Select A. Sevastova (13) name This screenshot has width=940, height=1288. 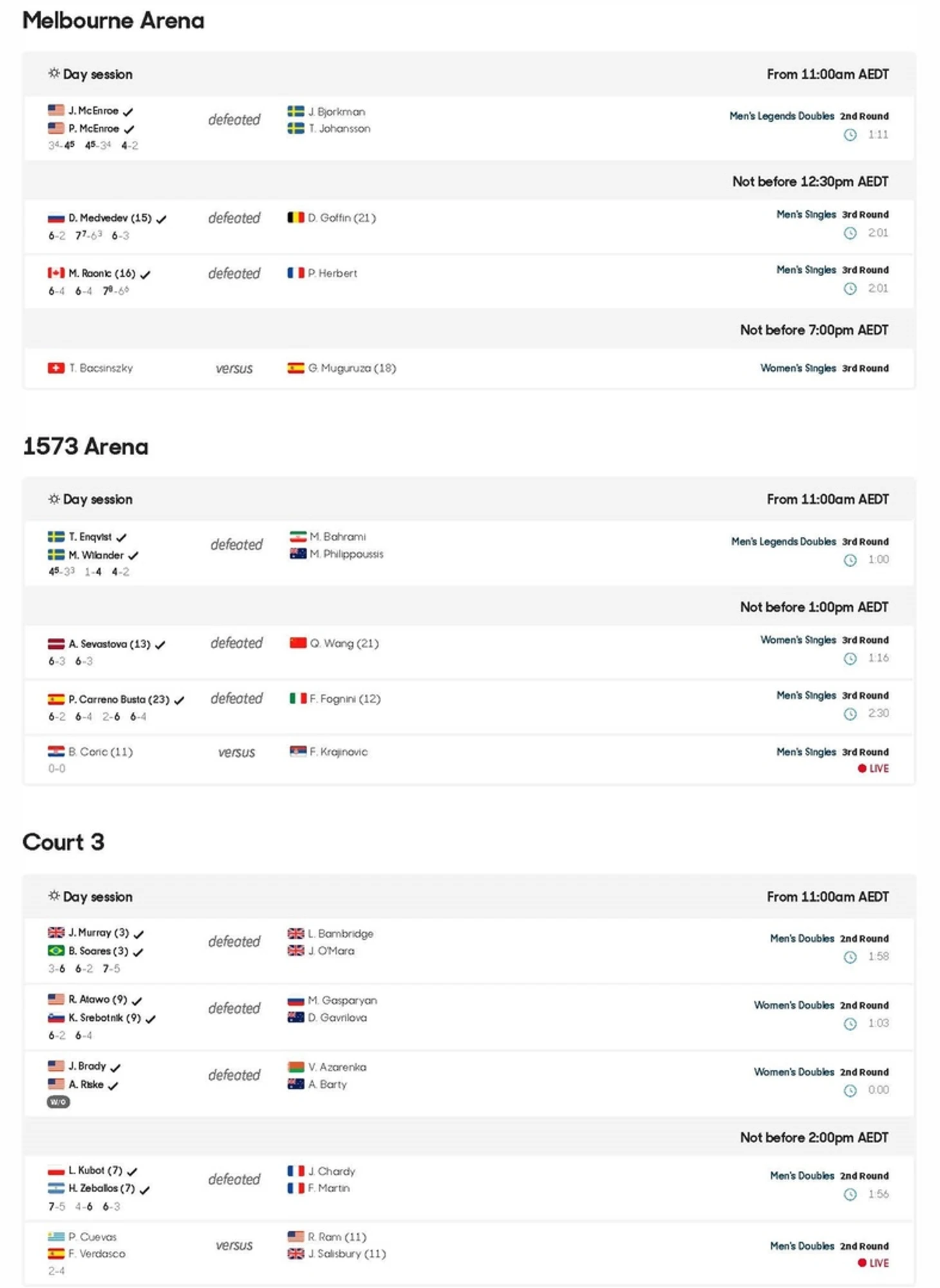(x=109, y=644)
